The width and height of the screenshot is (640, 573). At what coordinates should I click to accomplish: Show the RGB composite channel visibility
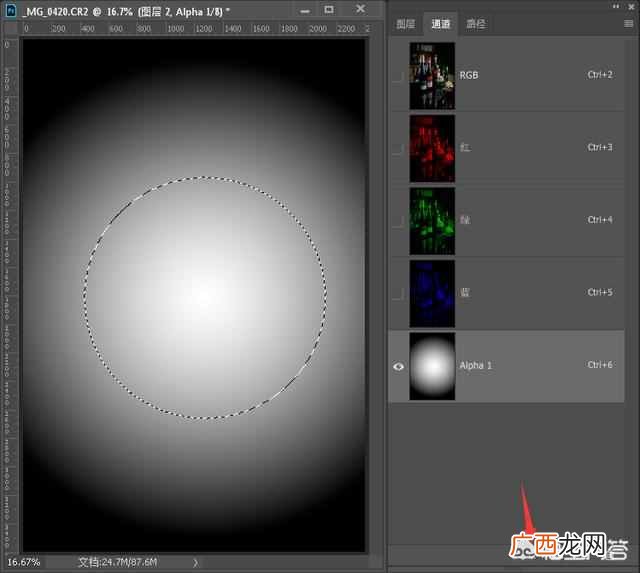tap(398, 76)
